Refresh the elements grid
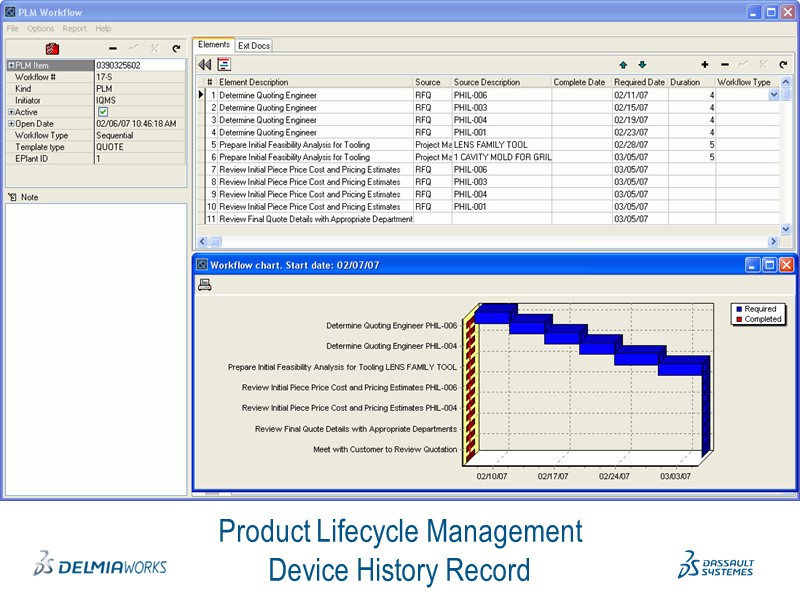The height and width of the screenshot is (600, 800). coord(782,64)
